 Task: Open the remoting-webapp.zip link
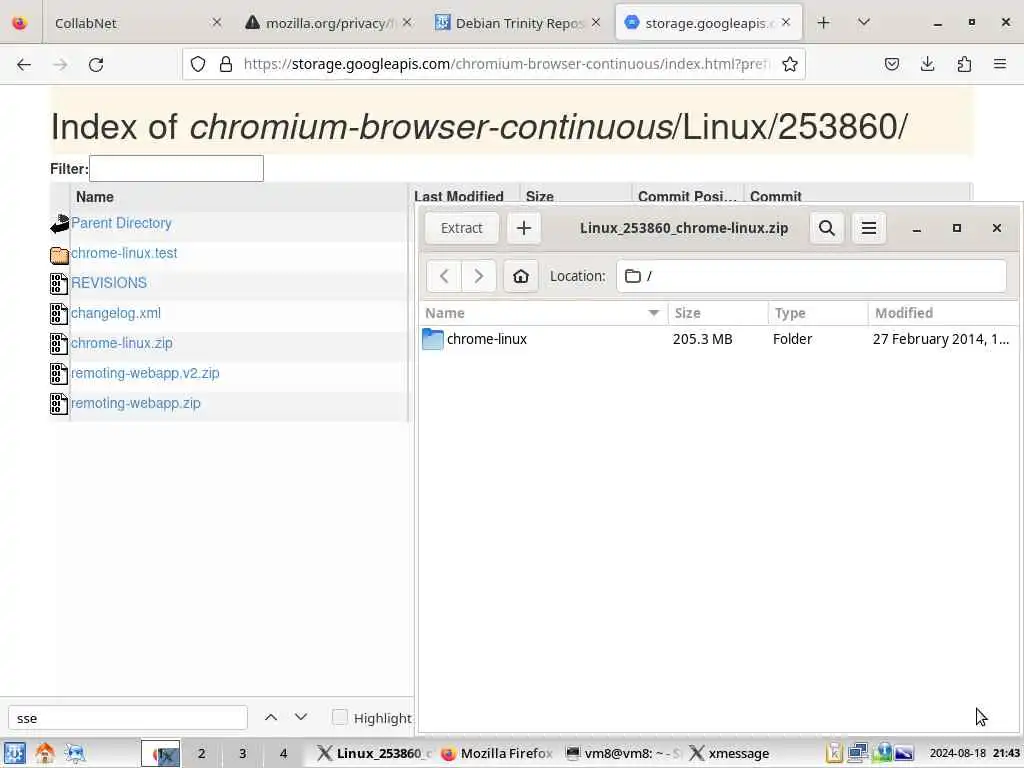pyautogui.click(x=136, y=404)
